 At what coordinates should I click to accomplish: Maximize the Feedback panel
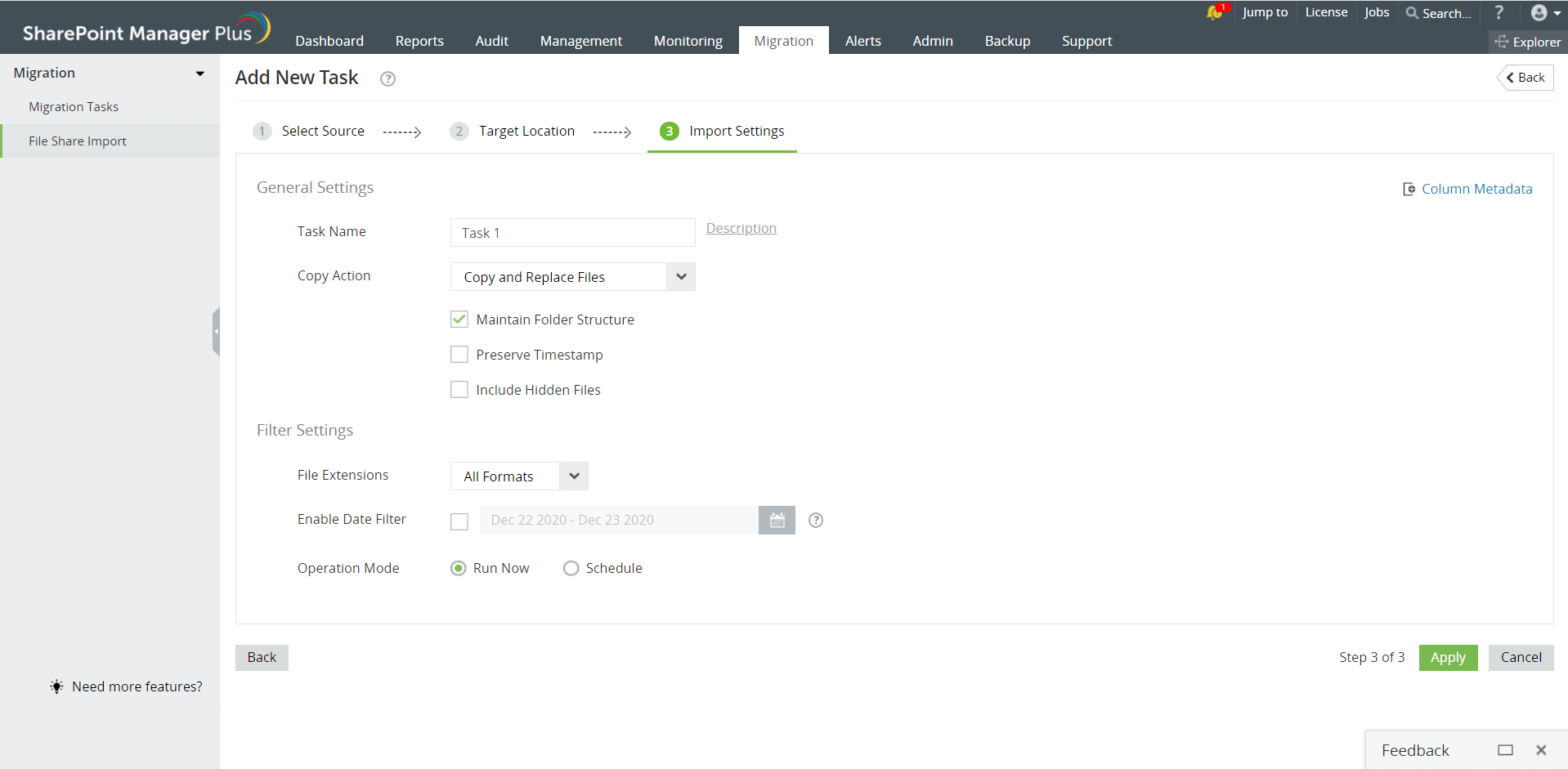pyautogui.click(x=1505, y=750)
